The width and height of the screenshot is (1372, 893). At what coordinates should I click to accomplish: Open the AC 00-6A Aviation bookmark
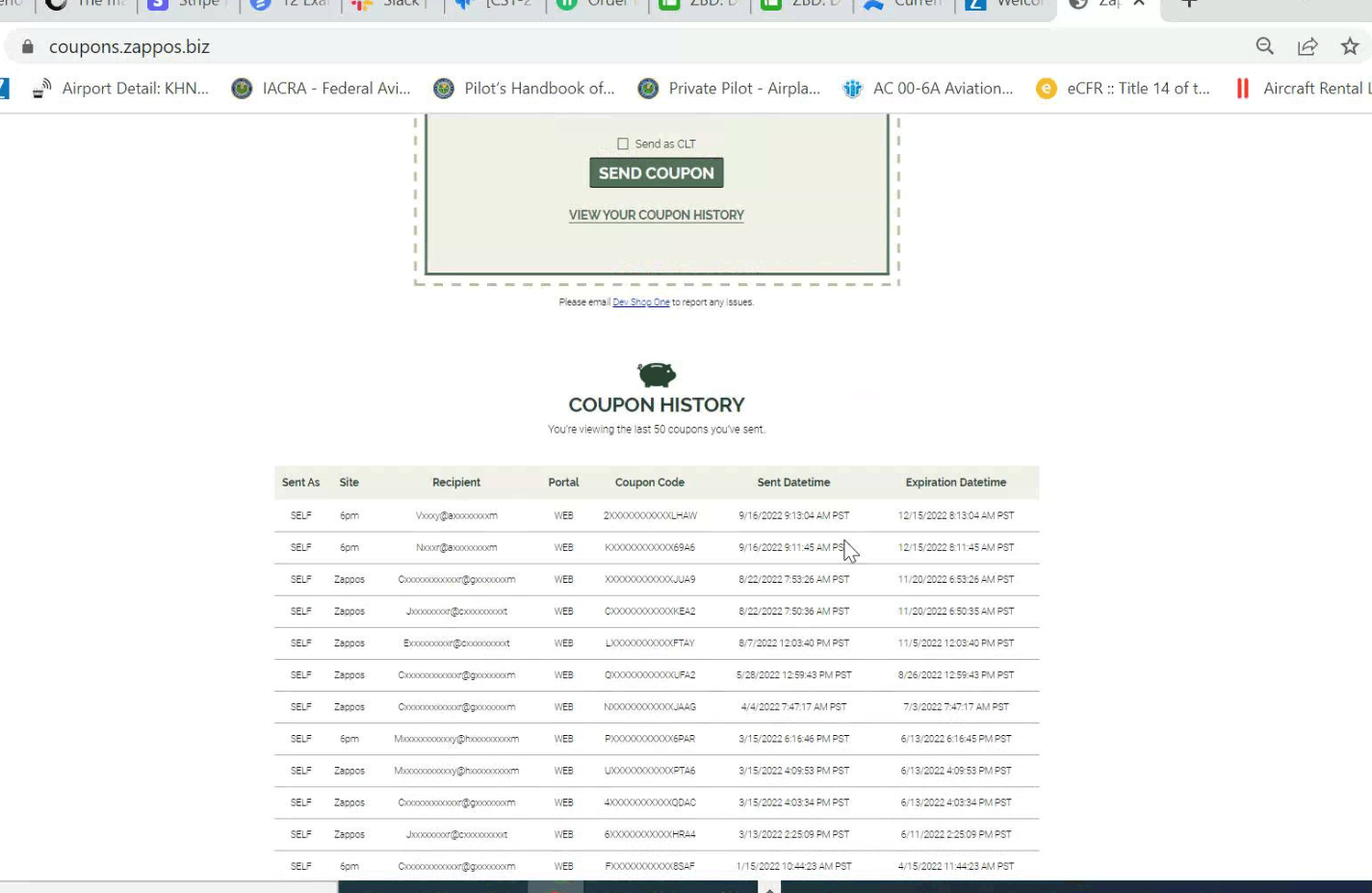click(929, 89)
